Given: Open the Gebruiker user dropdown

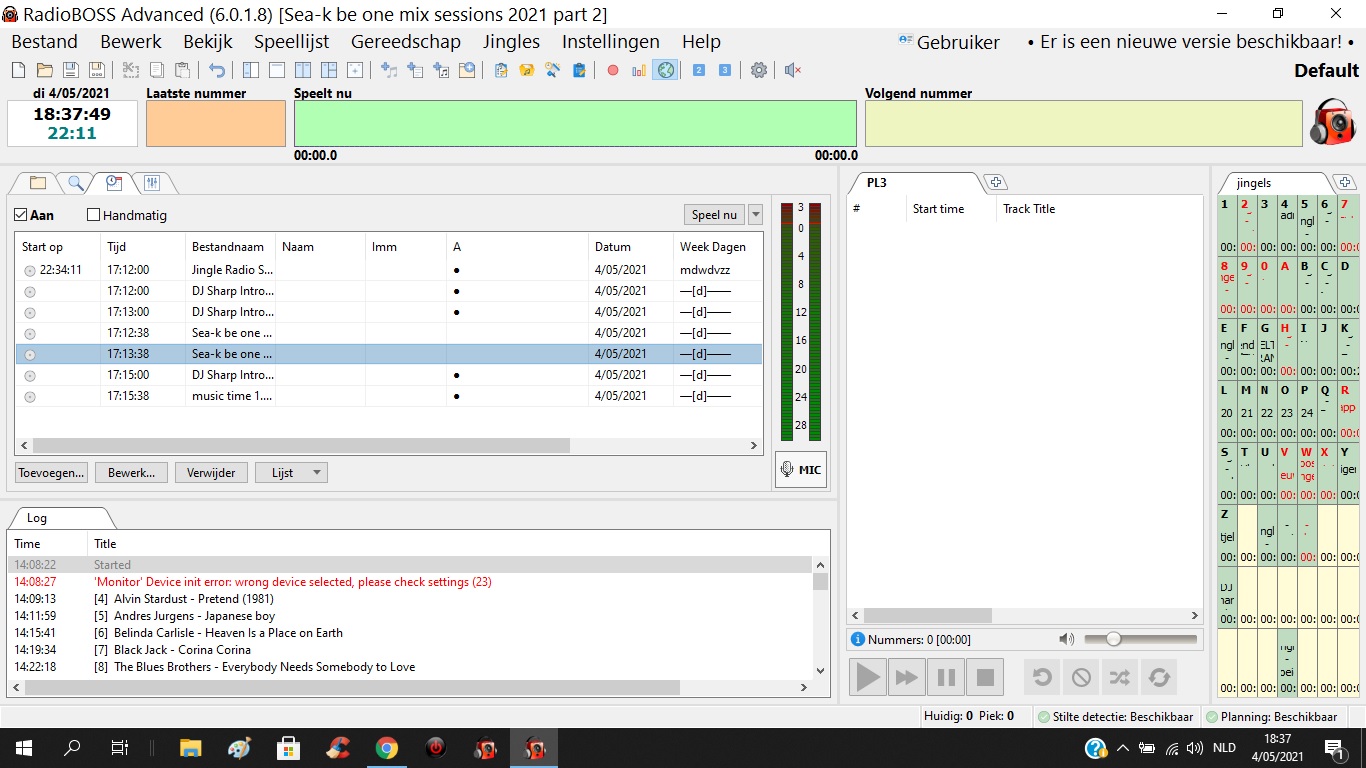Looking at the screenshot, I should coord(949,42).
